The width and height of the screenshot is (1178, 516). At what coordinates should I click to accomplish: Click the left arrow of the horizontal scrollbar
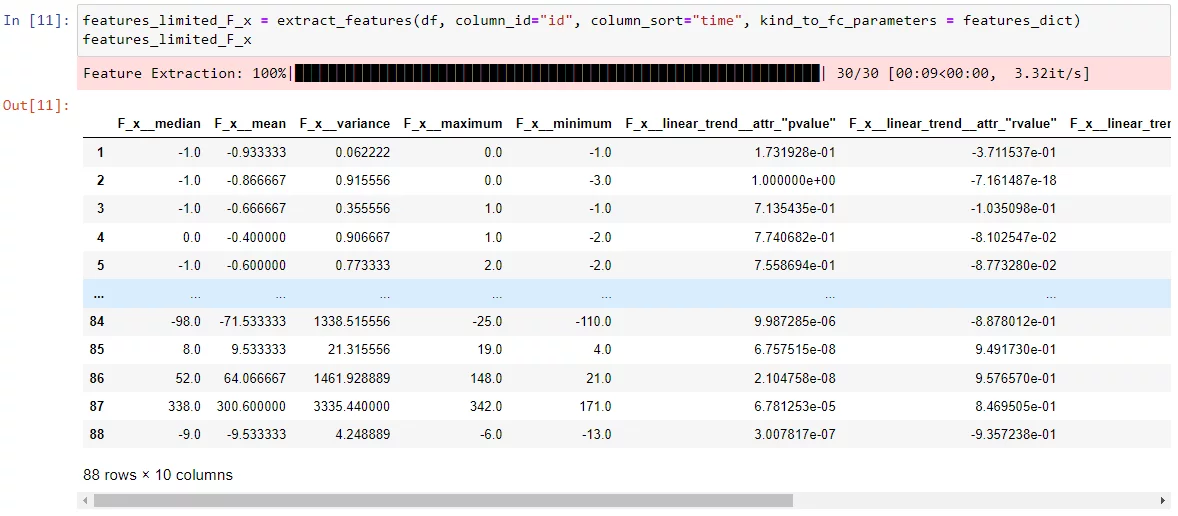click(85, 500)
